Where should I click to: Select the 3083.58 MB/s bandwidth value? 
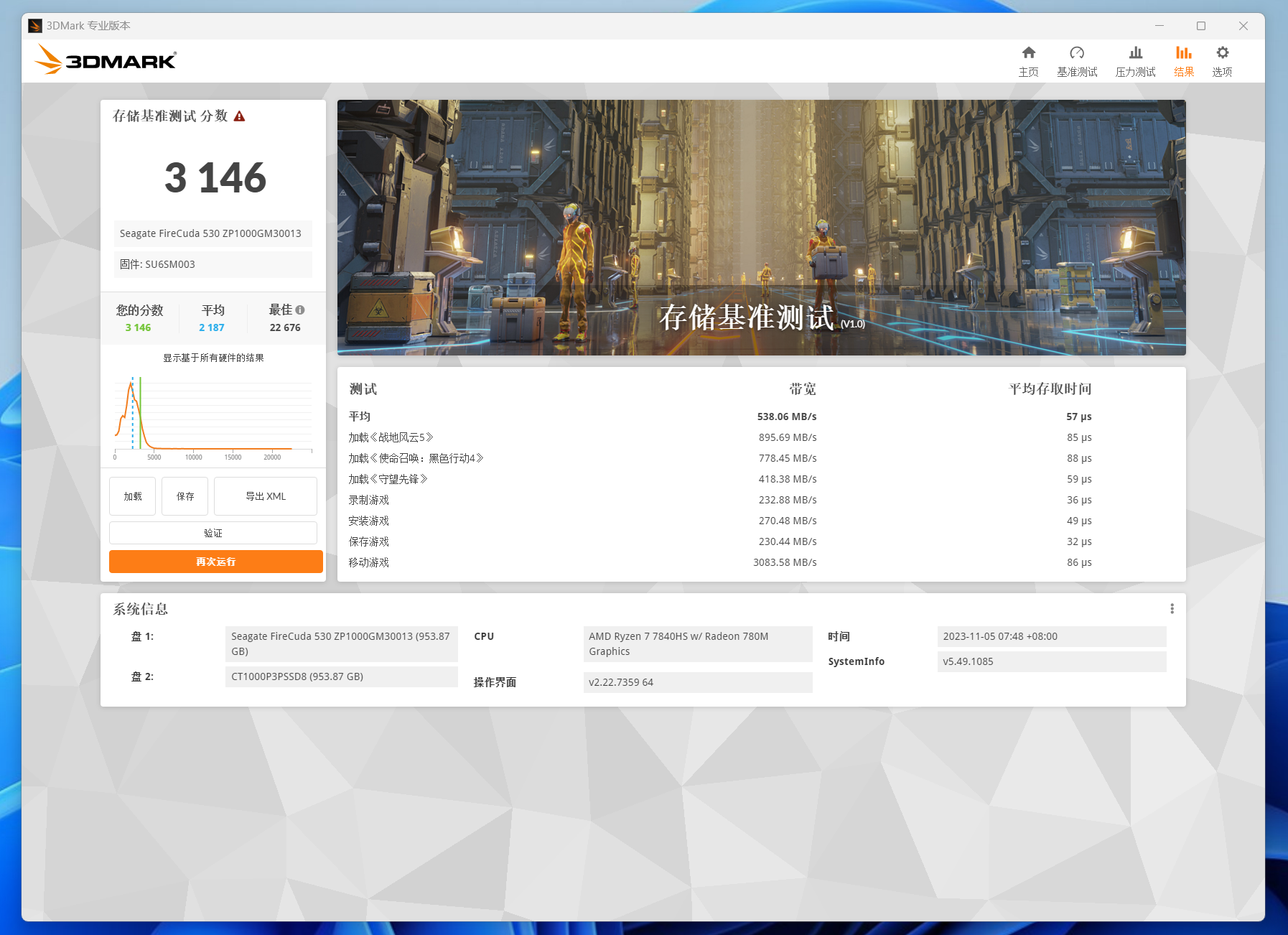pyautogui.click(x=785, y=562)
